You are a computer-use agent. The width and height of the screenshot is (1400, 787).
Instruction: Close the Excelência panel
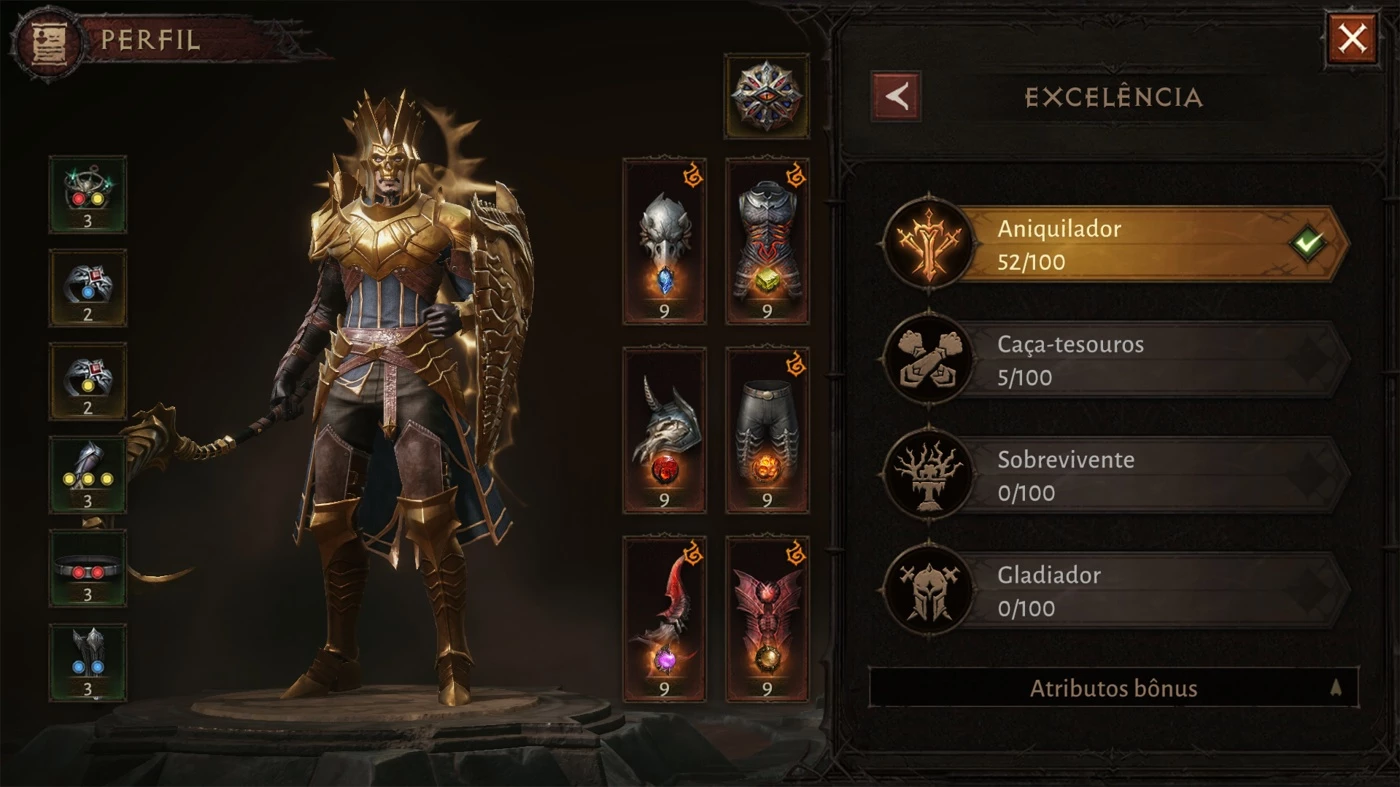(x=1352, y=40)
